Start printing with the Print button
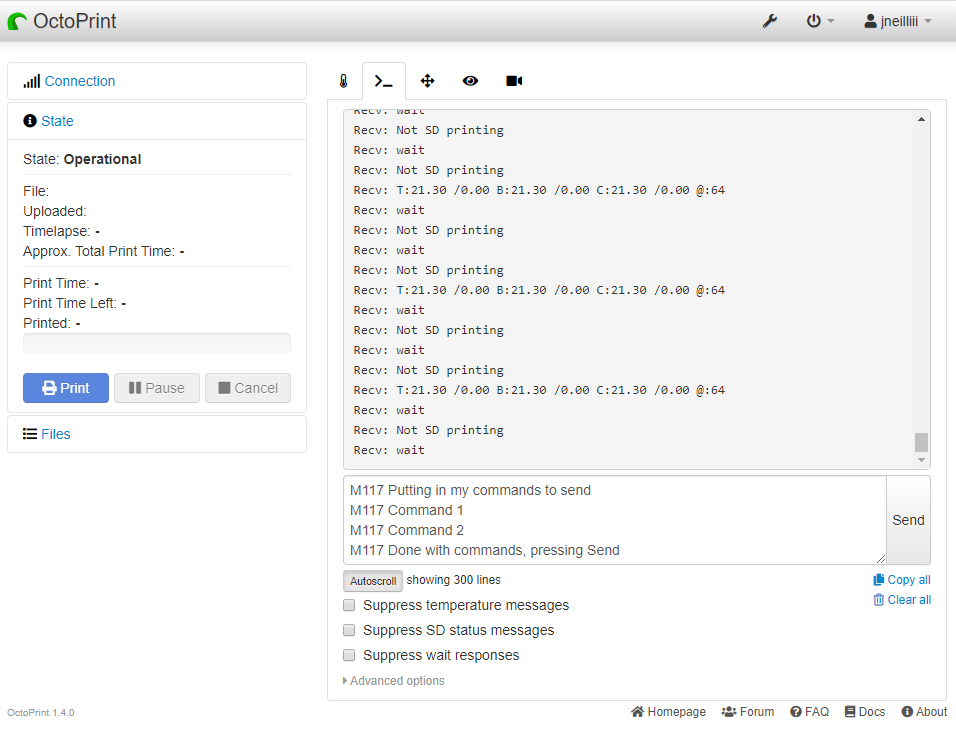 66,388
